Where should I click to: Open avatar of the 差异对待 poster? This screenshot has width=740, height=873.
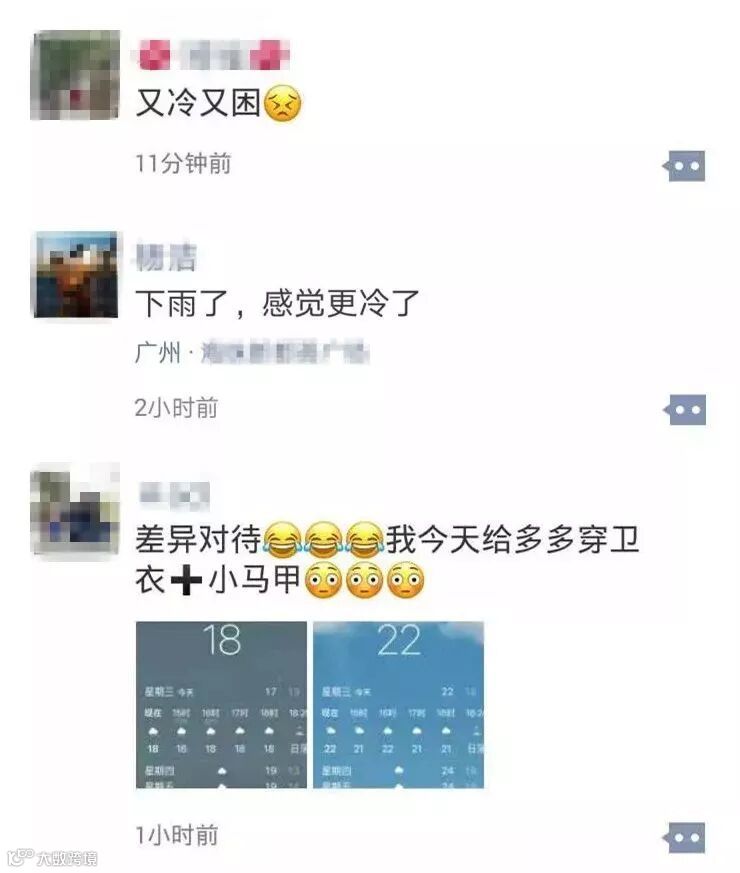coord(75,509)
